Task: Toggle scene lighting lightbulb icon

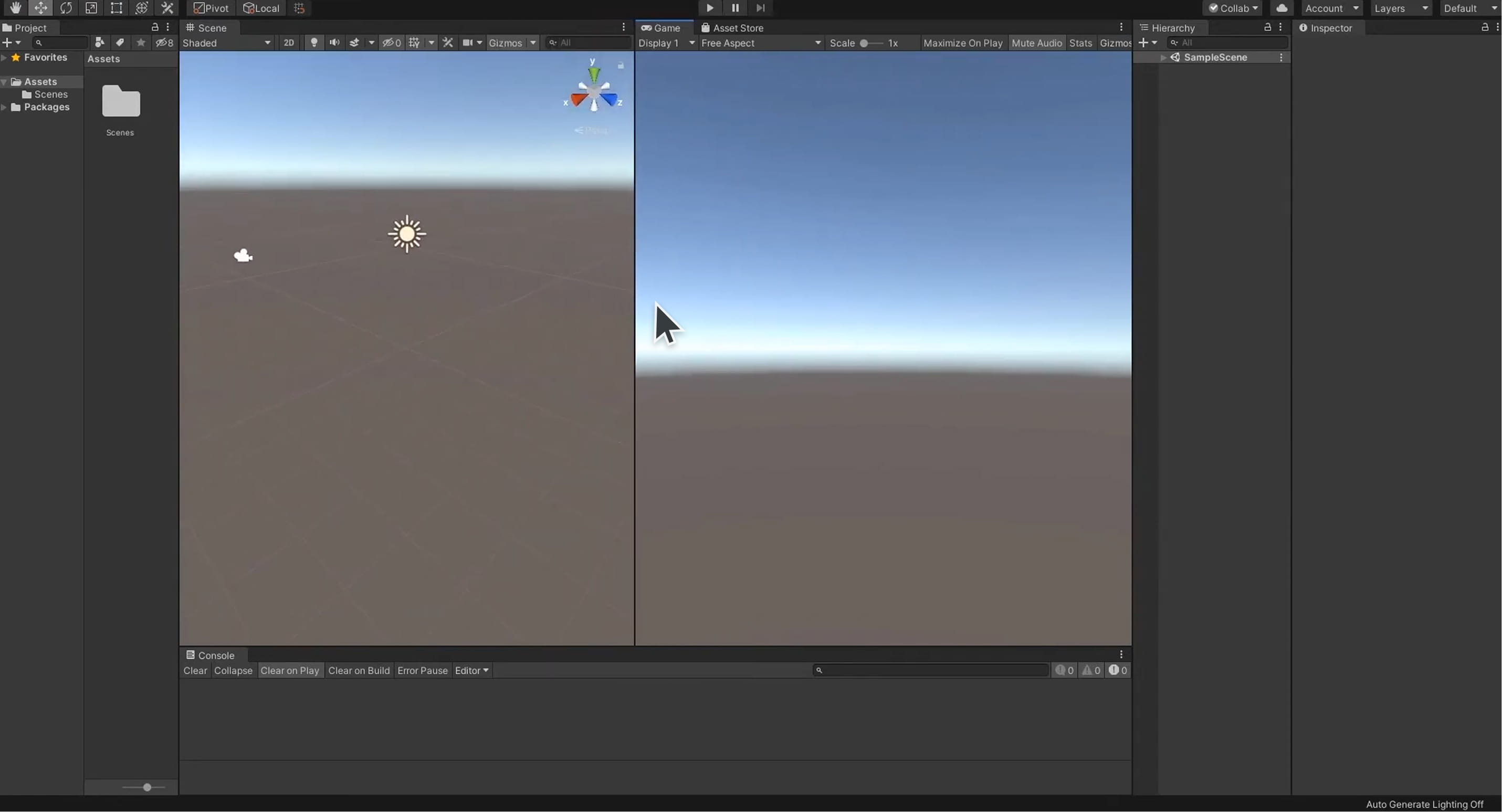Action: [x=314, y=43]
